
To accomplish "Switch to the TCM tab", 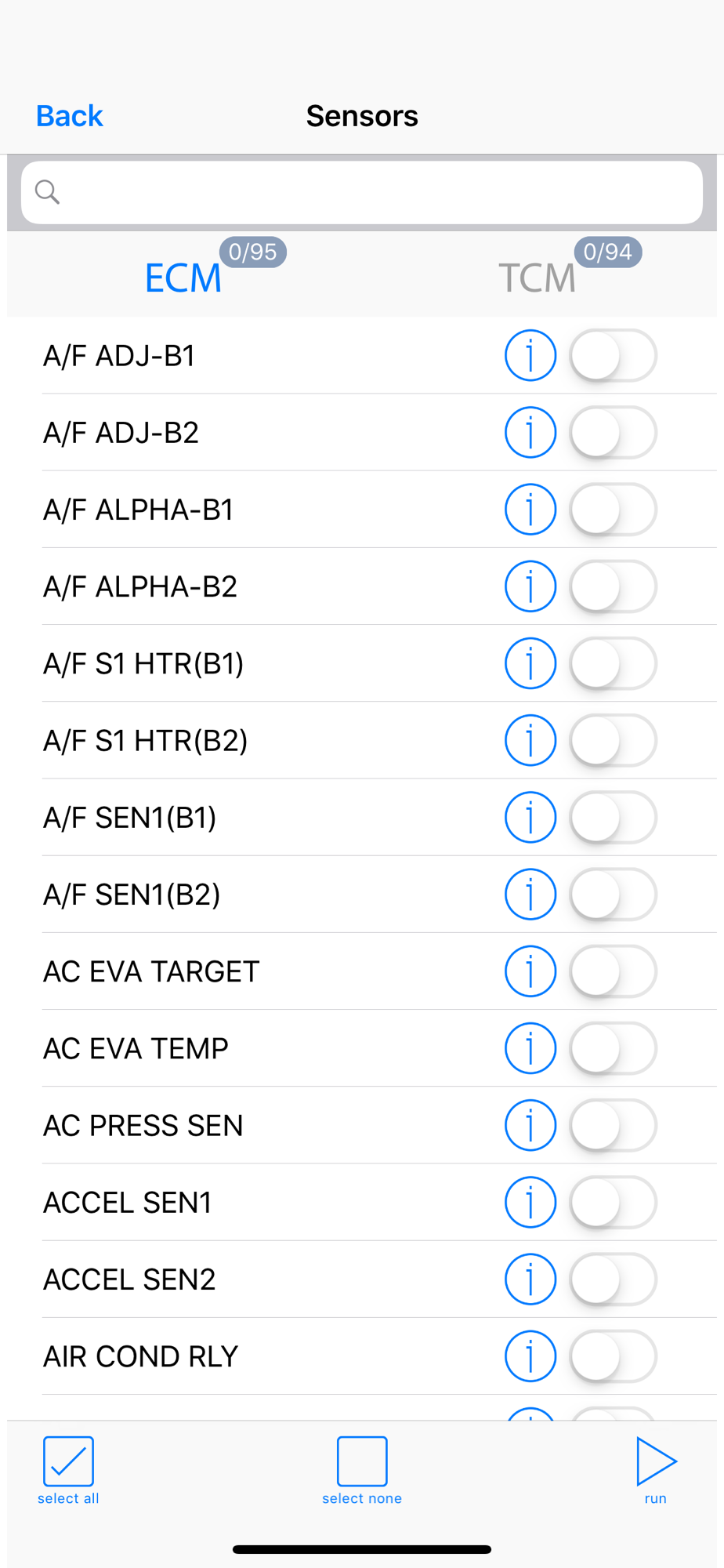I will 538,278.
